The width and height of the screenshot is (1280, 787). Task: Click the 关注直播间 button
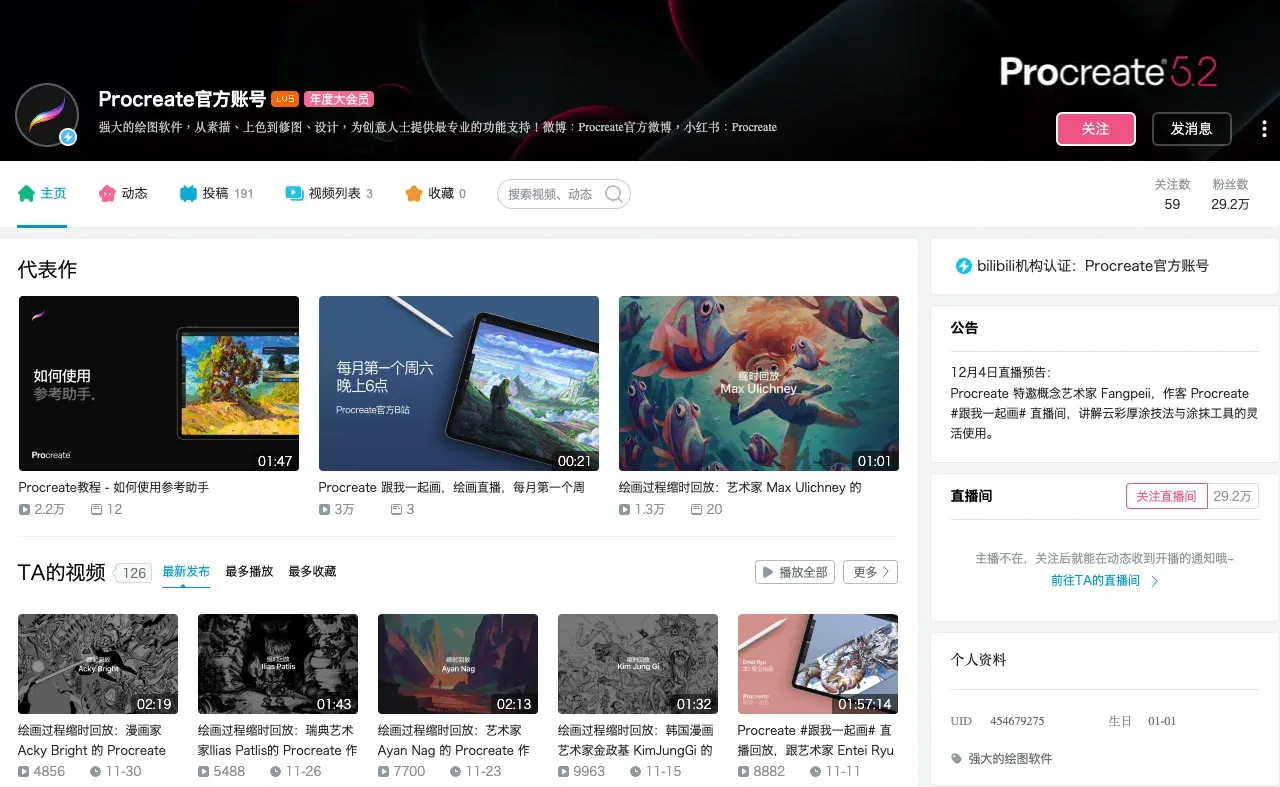[1166, 496]
